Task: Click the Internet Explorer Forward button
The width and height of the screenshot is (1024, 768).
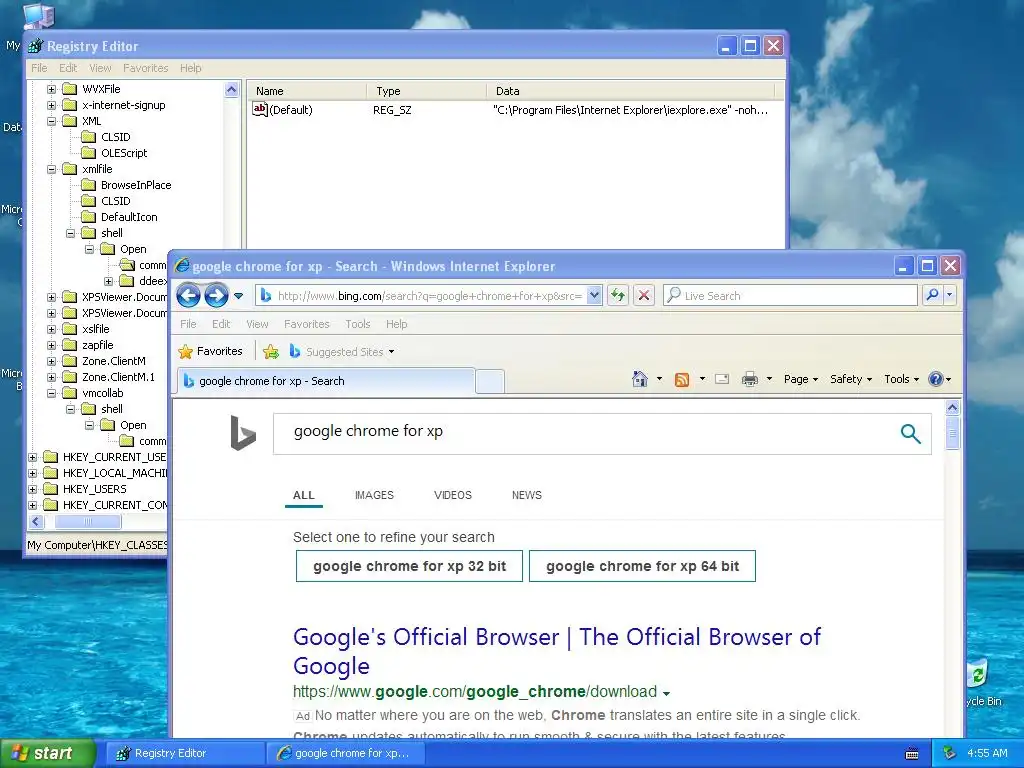Action: (x=216, y=296)
